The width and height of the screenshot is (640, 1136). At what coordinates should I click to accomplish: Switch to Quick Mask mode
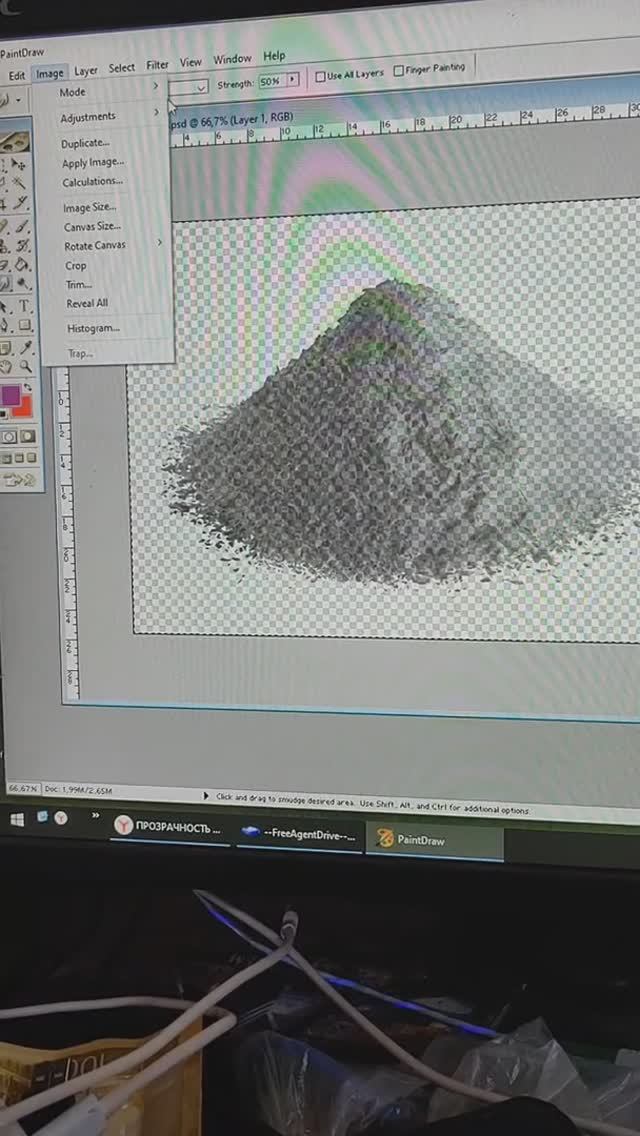click(28, 437)
